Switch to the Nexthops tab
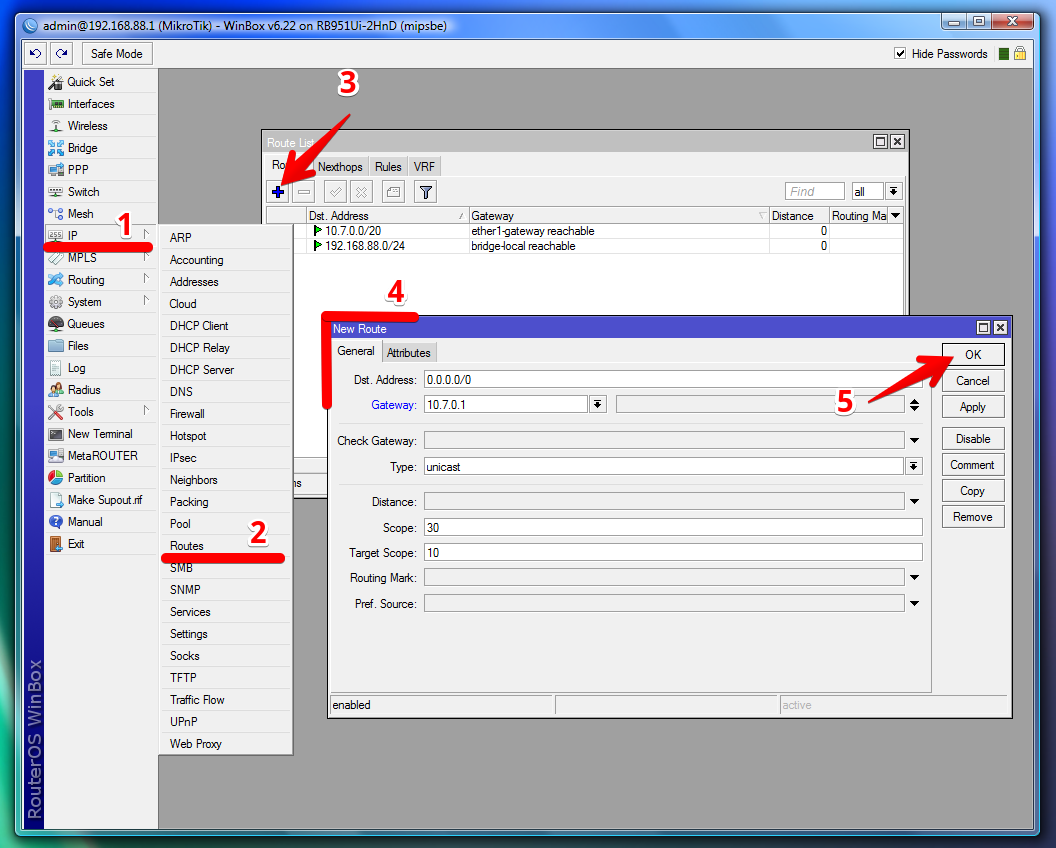Image resolution: width=1056 pixels, height=848 pixels. [340, 167]
